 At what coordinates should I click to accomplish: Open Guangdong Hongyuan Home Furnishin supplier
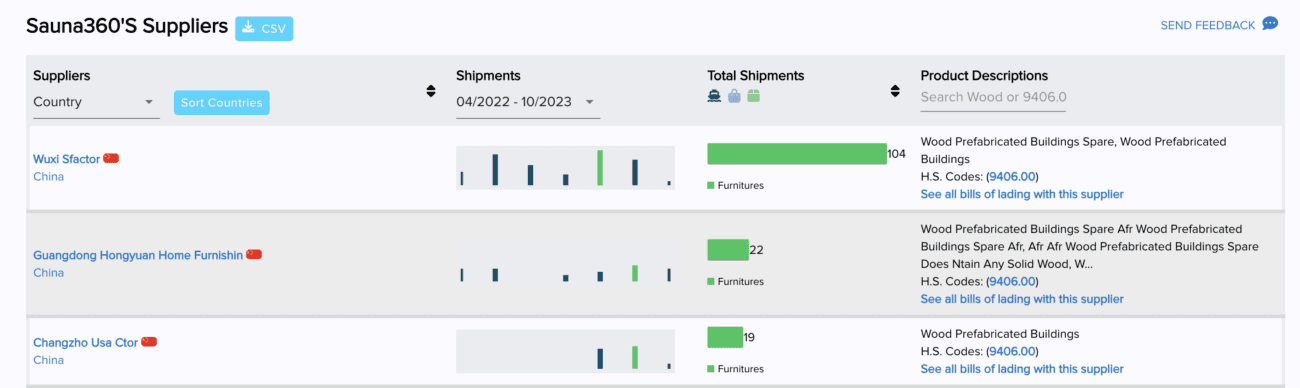coord(138,255)
